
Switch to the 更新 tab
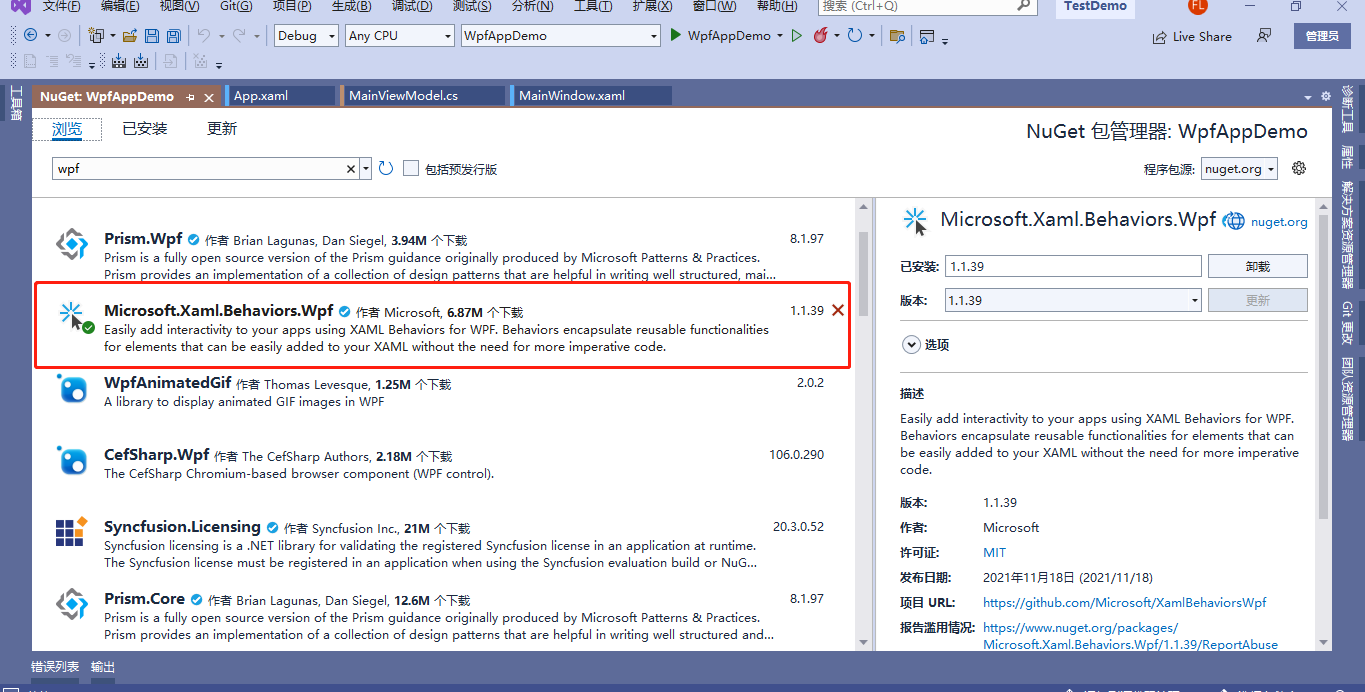point(222,129)
